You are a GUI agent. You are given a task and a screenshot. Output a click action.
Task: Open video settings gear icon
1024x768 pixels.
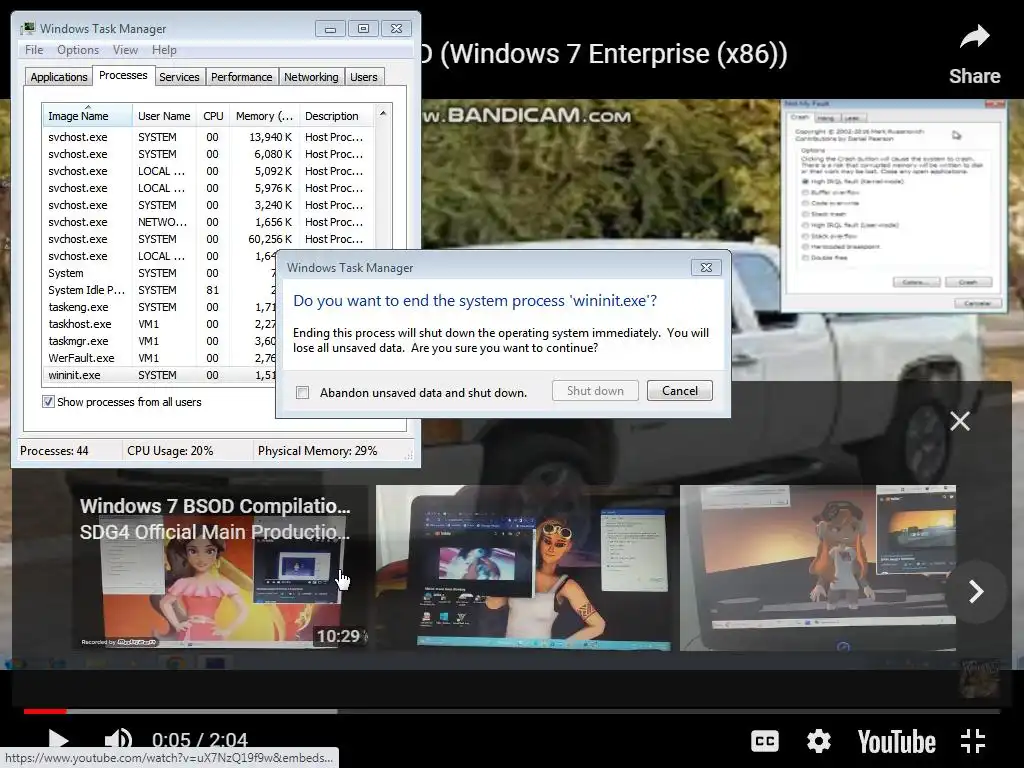pyautogui.click(x=818, y=741)
